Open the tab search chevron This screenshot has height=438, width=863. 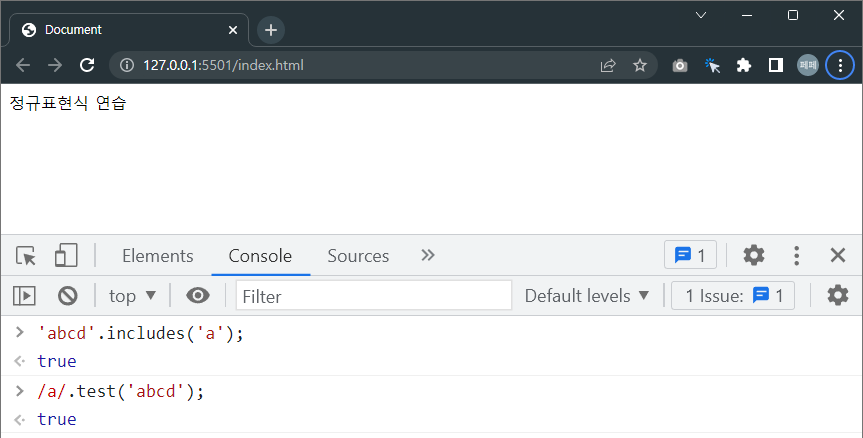(701, 15)
